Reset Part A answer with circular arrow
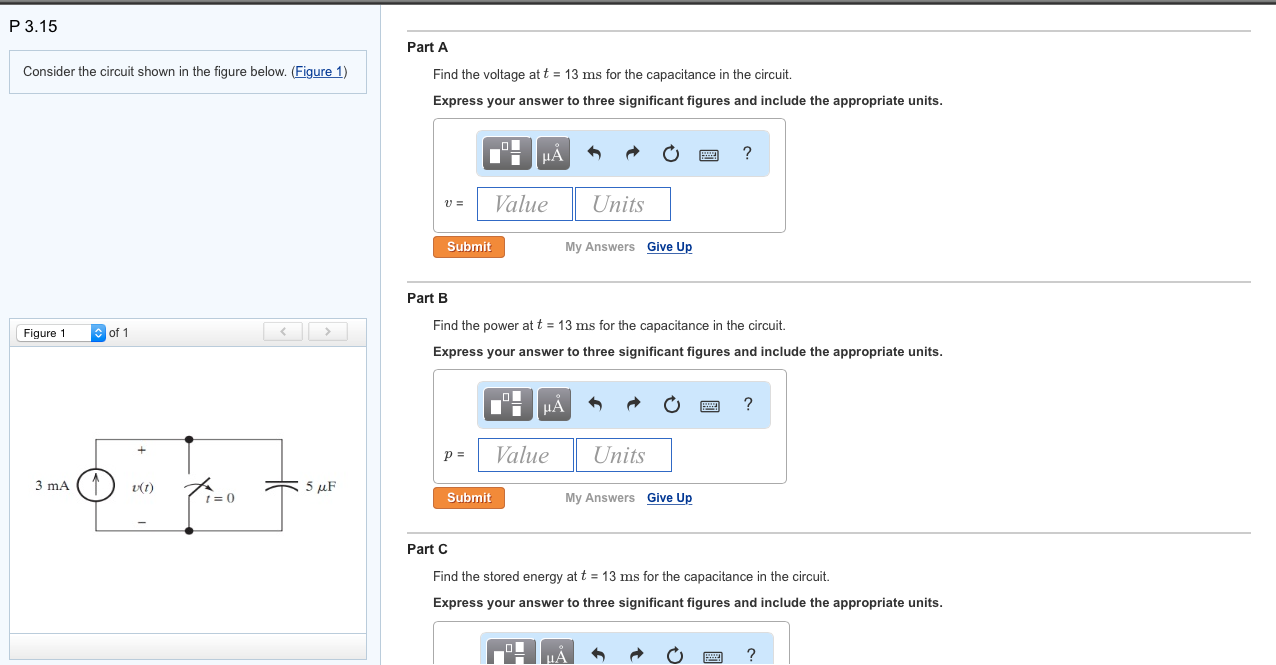The image size is (1276, 665). coord(670,153)
